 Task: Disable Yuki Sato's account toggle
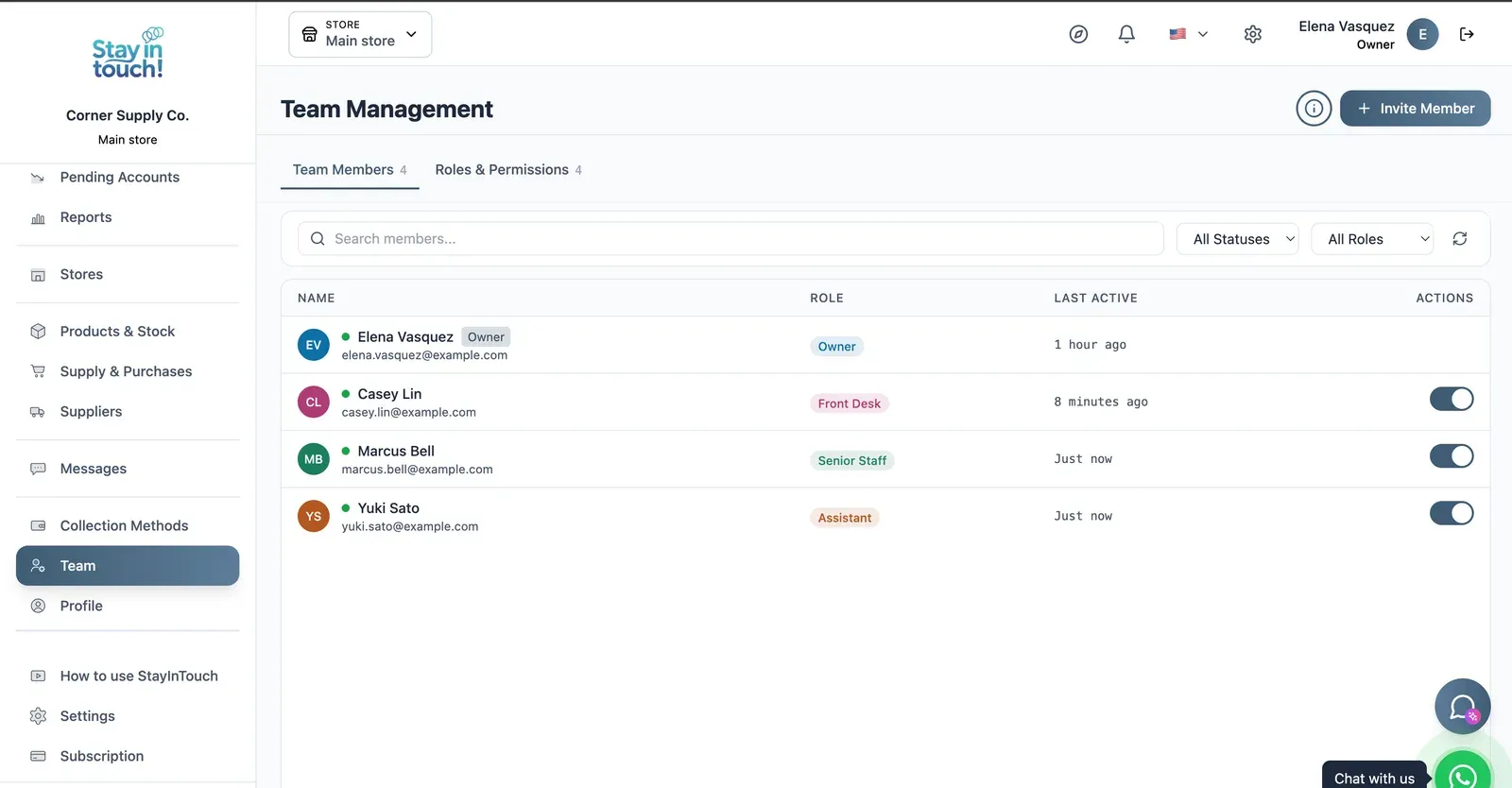pos(1452,513)
